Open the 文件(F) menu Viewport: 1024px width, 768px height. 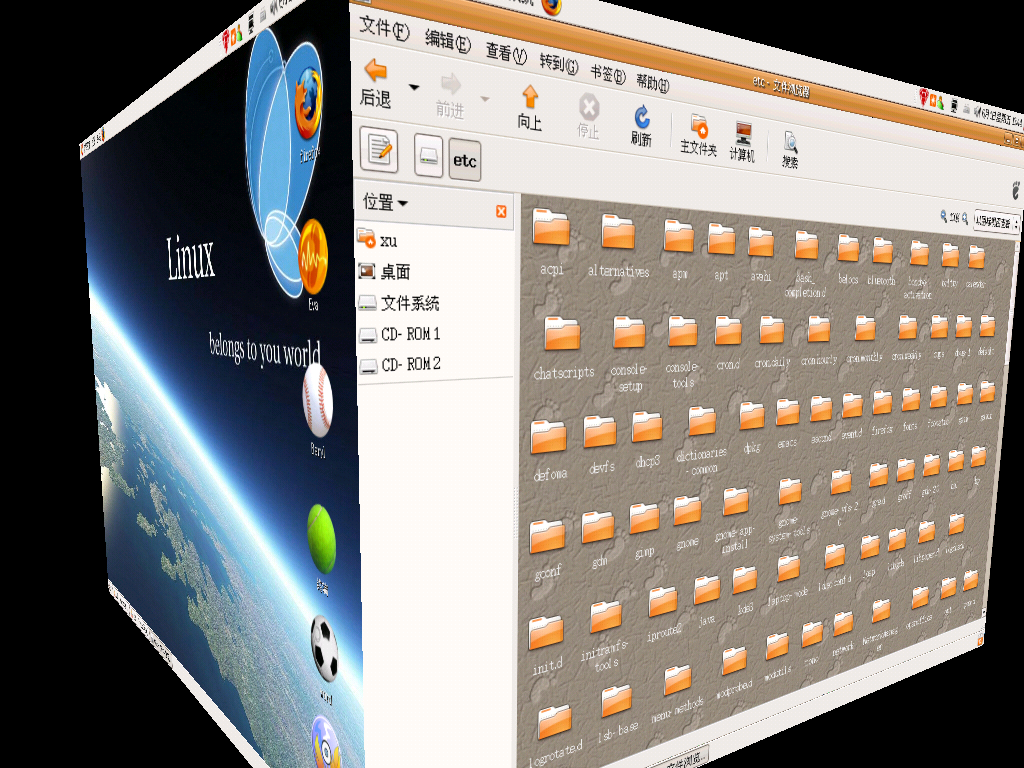tap(384, 29)
